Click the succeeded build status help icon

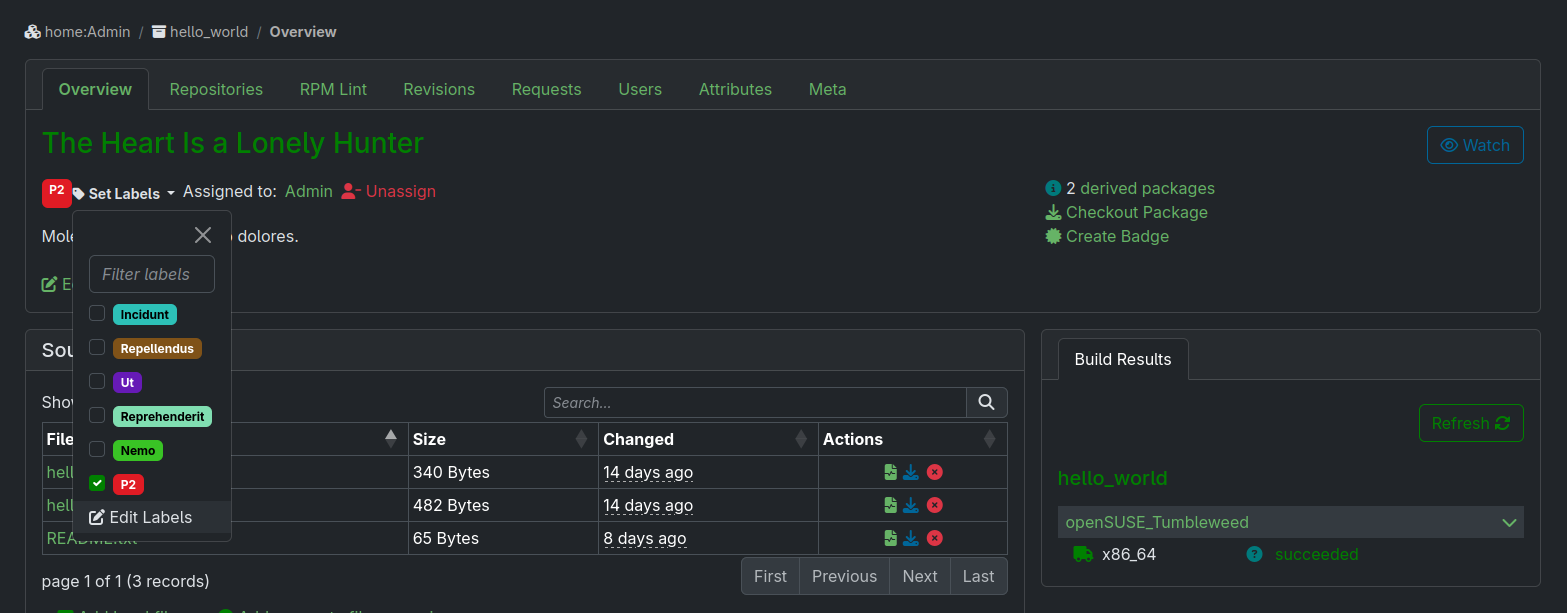(1254, 554)
